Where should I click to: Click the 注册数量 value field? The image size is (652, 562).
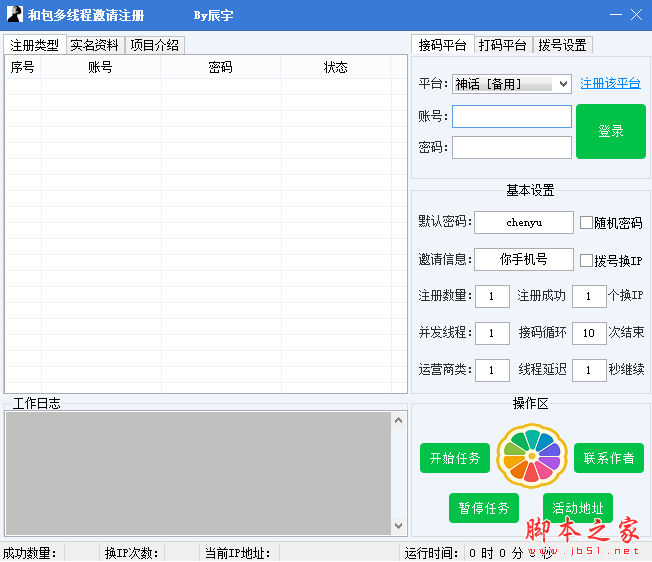pos(492,296)
